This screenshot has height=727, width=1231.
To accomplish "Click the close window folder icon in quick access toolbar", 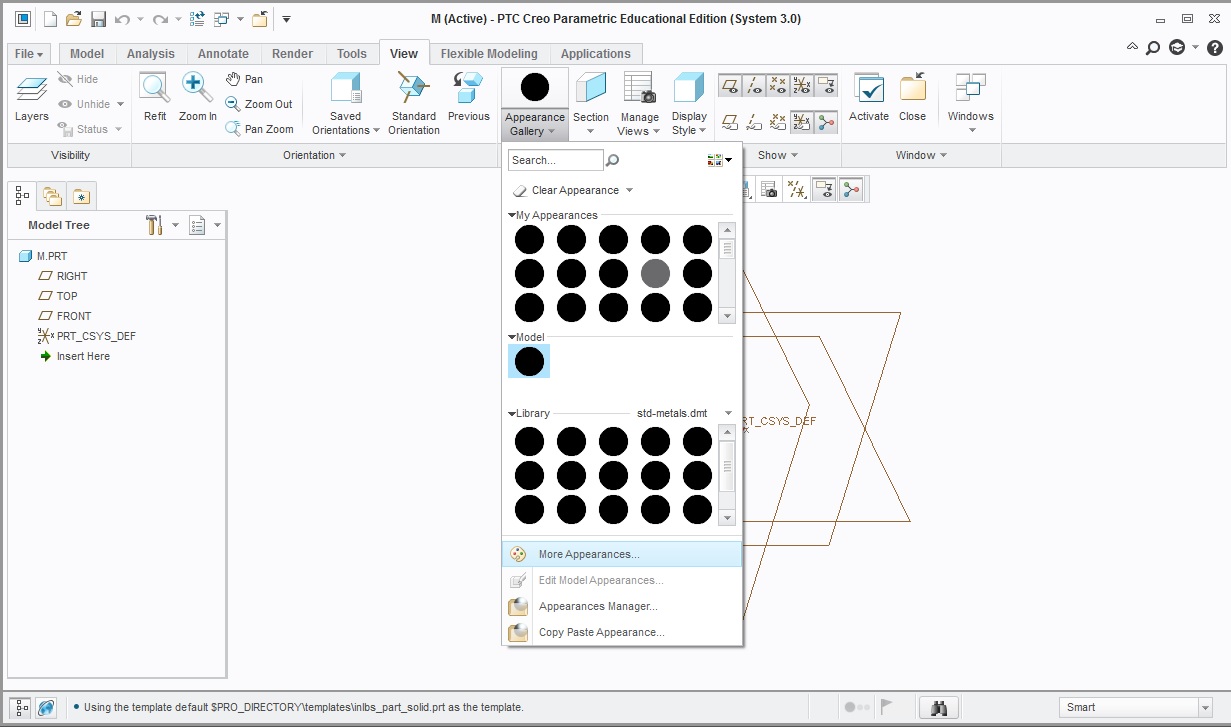I will [260, 19].
